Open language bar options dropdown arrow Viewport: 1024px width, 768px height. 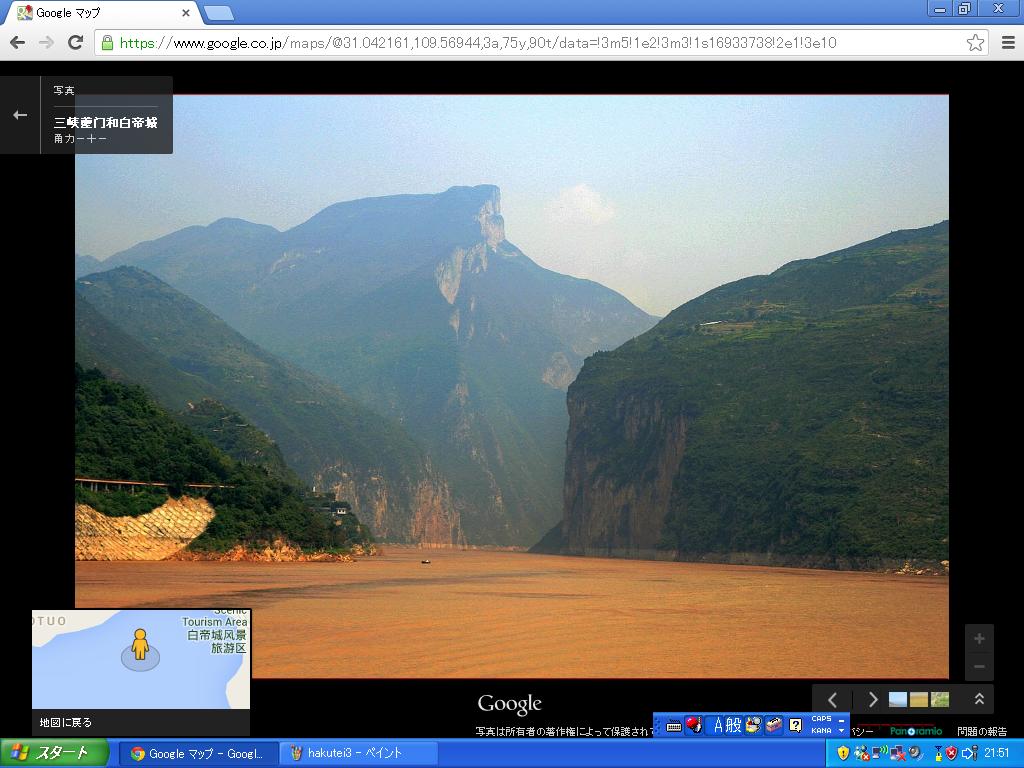(842, 731)
